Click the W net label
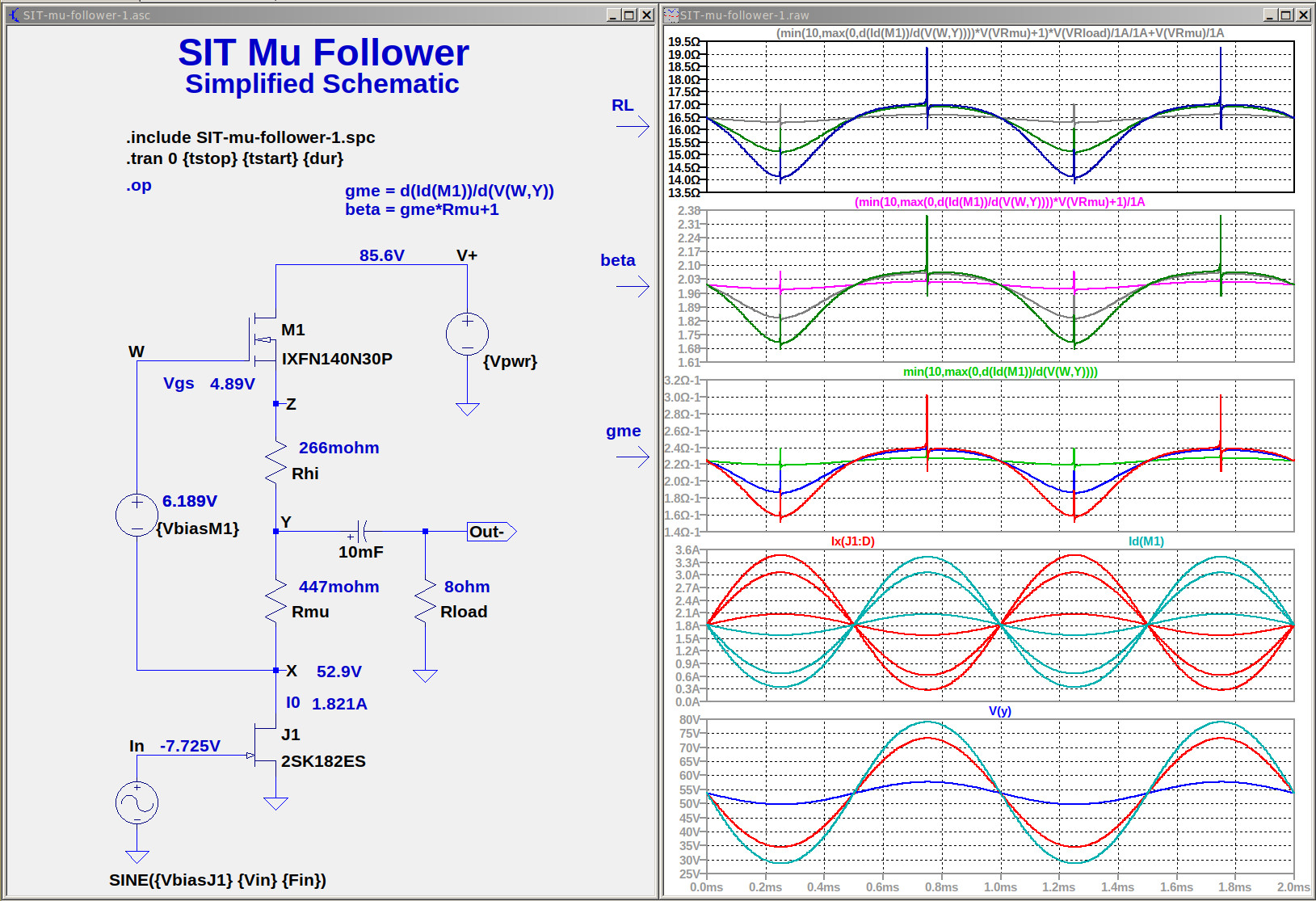Viewport: 1316px width, 901px height. [x=137, y=352]
